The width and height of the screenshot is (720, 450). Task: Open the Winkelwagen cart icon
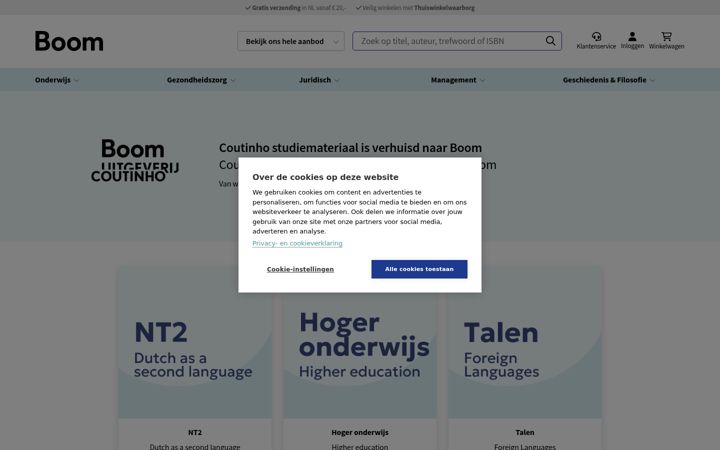coord(666,36)
